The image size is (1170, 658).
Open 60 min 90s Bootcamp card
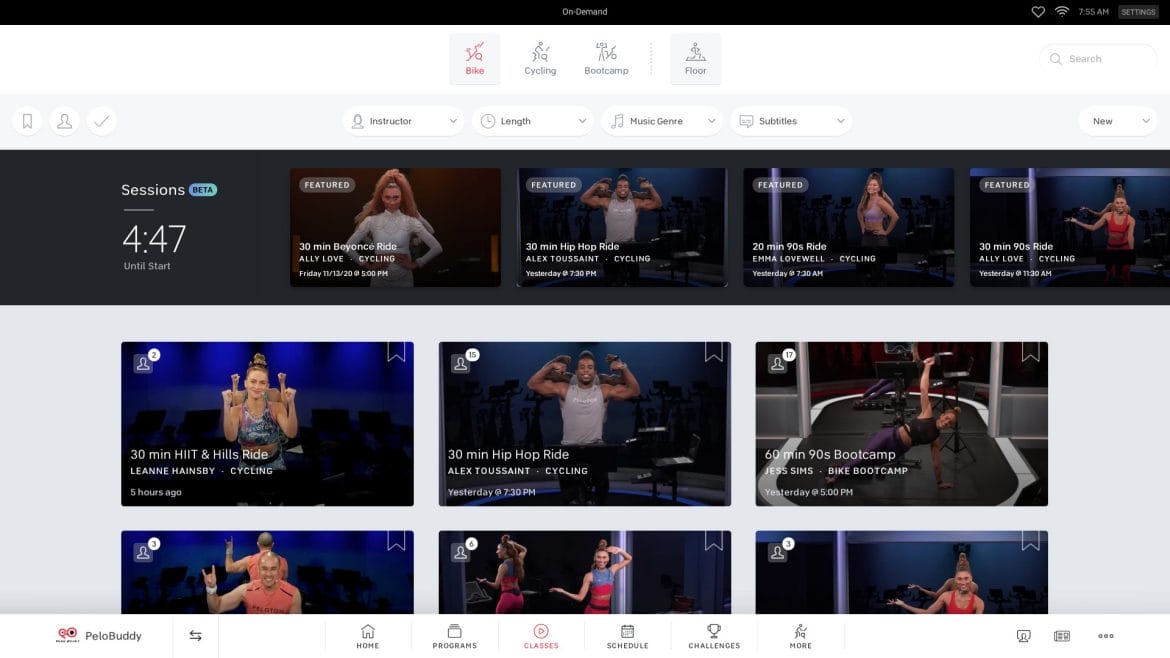click(901, 424)
